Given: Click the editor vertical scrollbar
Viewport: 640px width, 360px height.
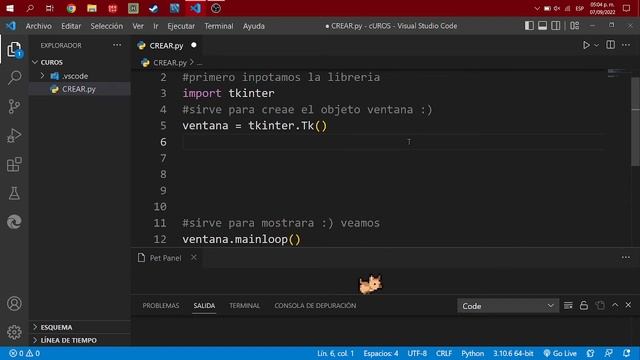Looking at the screenshot, I should [x=636, y=122].
